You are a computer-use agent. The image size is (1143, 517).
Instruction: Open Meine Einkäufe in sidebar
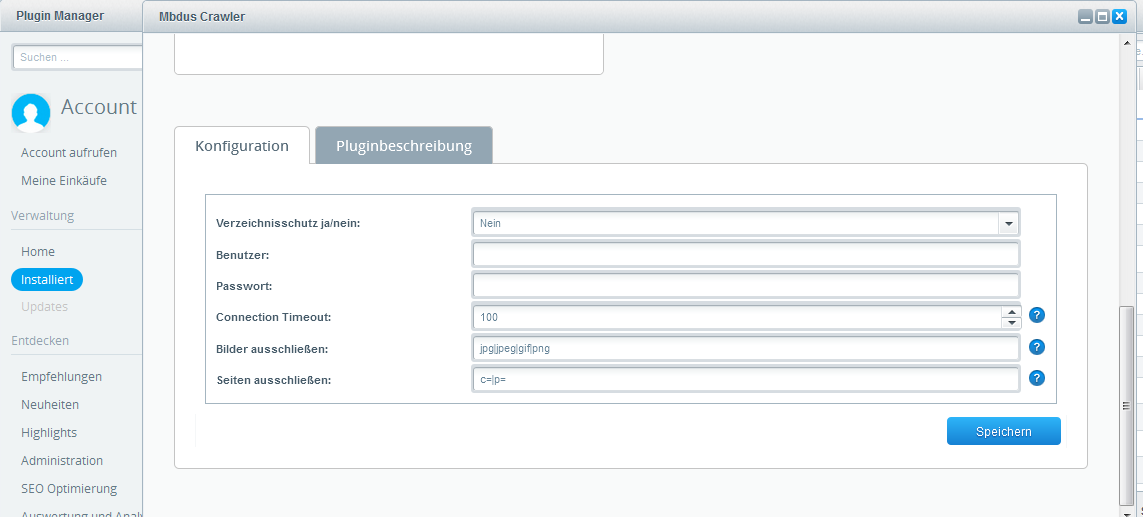[x=64, y=181]
